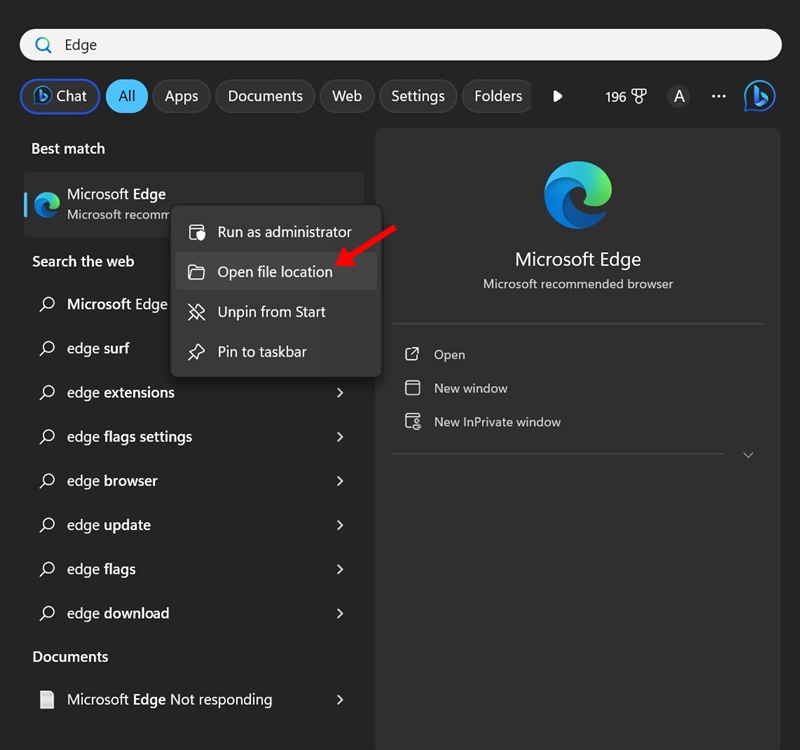Click the rewards trophy icon showing 196

(x=638, y=96)
